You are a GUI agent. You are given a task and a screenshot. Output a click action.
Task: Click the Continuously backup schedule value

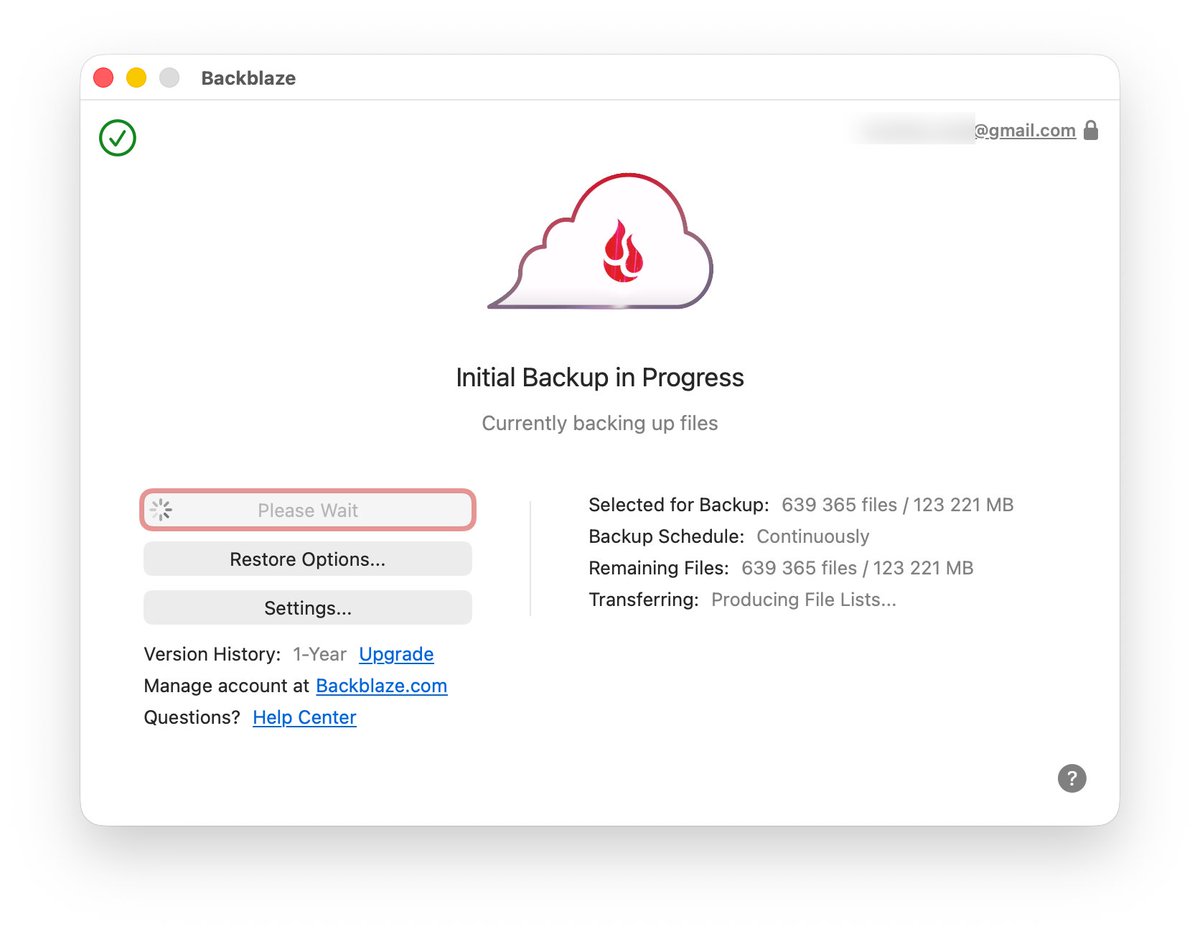[x=813, y=537]
